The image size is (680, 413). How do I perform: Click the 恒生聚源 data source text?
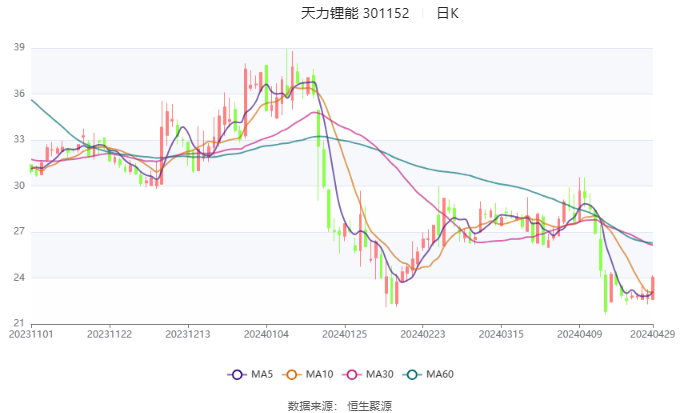369,406
